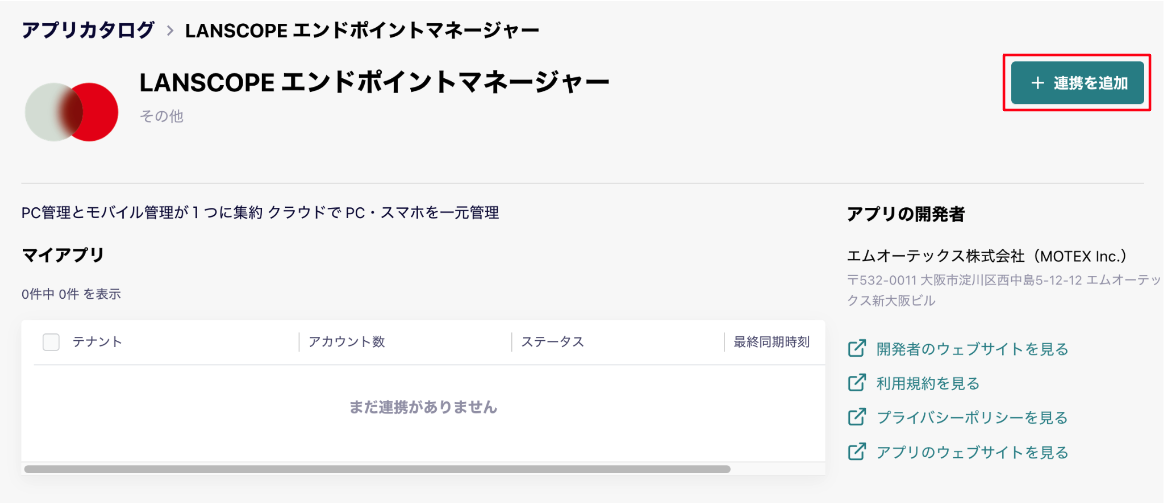This screenshot has width=1165, height=503.
Task: Click the ステータス column header
Action: click(x=552, y=342)
